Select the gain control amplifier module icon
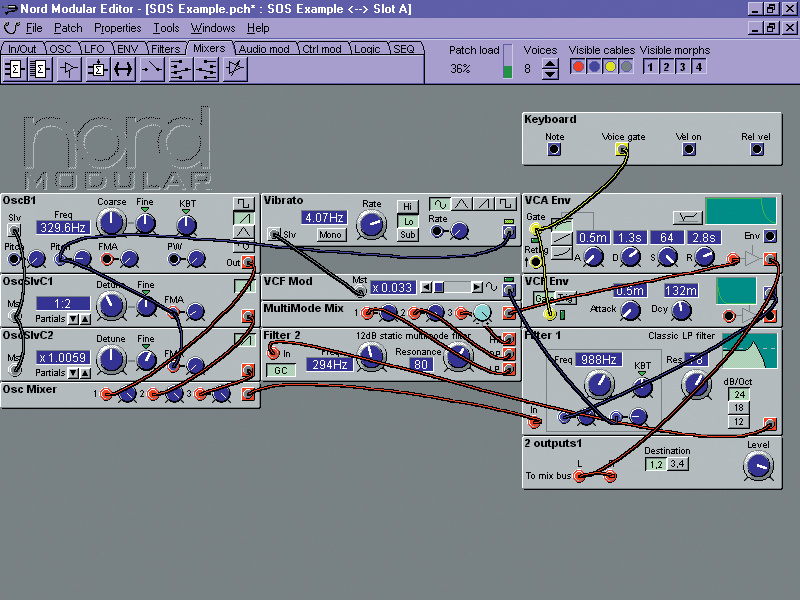The height and width of the screenshot is (600, 800). coord(69,69)
